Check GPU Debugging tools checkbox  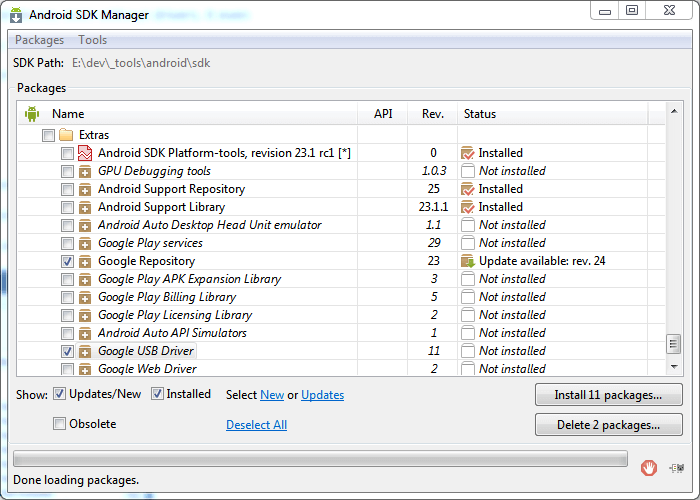pos(67,171)
